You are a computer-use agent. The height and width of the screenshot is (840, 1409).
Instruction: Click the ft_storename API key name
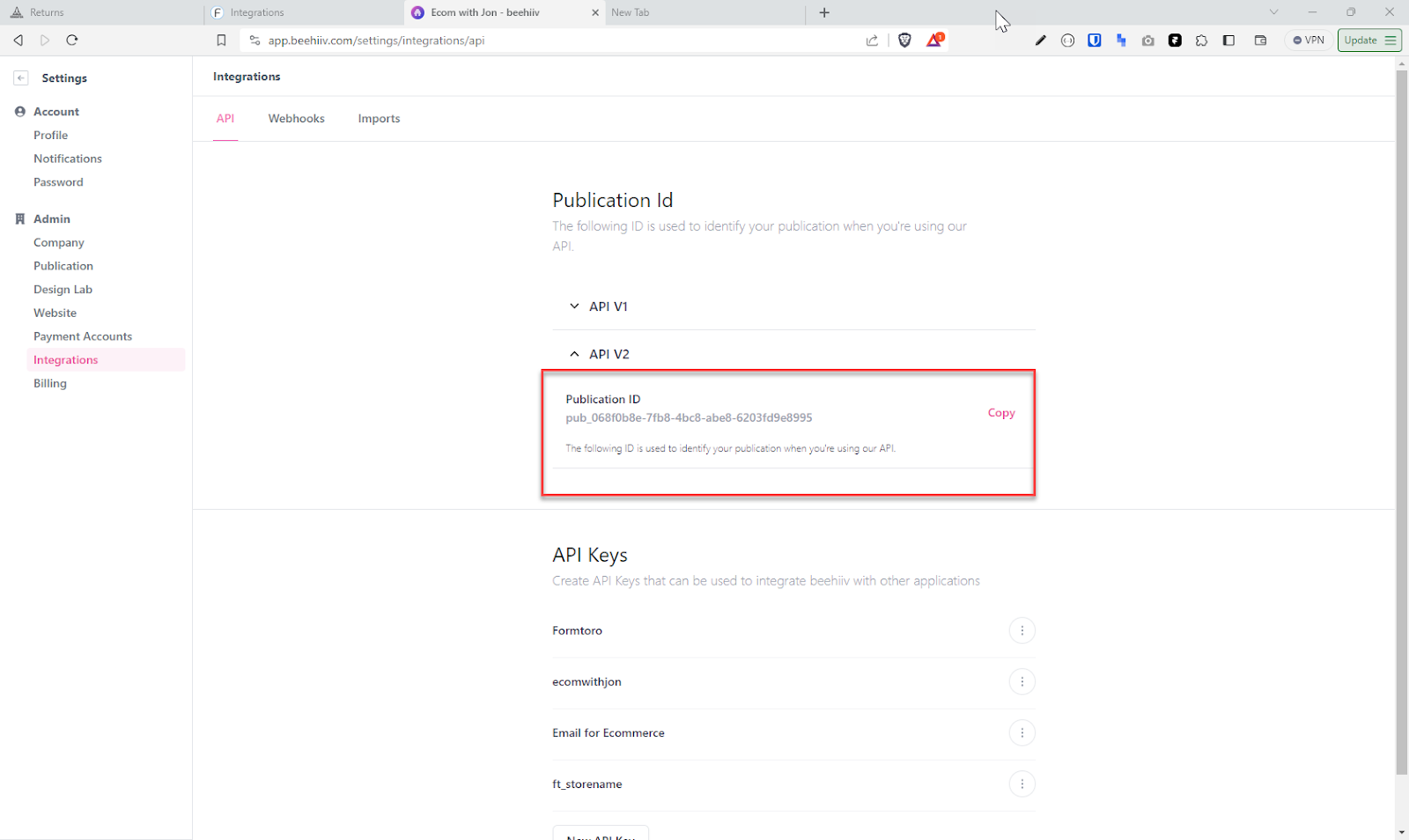coord(587,785)
